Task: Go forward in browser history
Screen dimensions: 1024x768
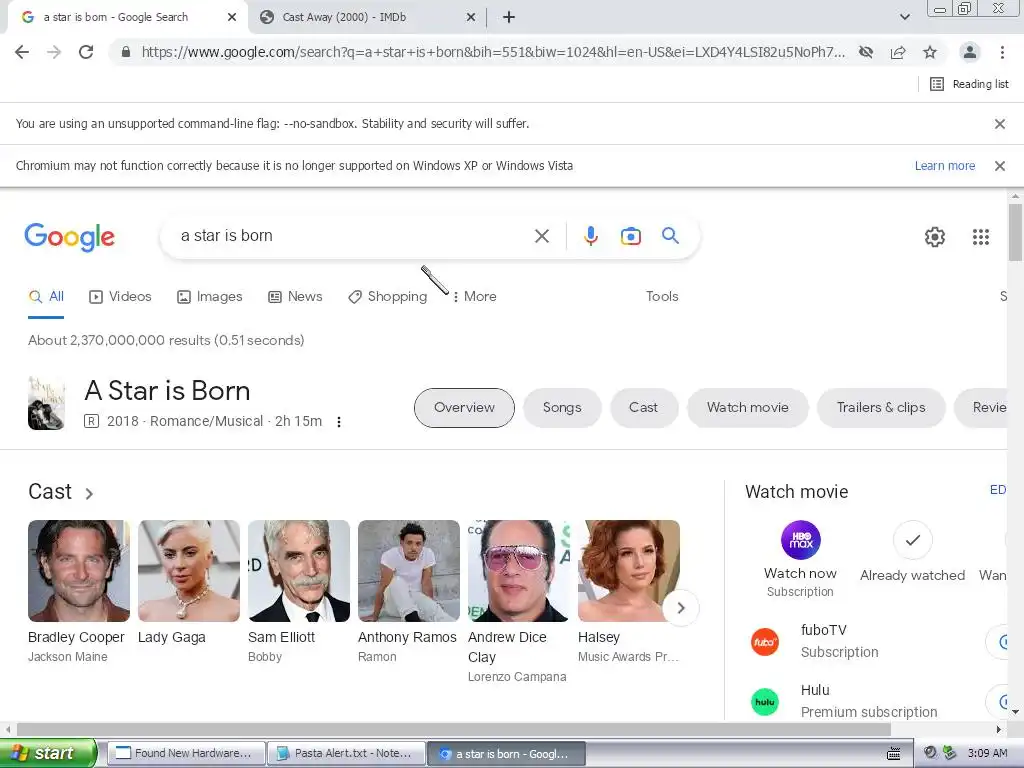Action: 54,52
